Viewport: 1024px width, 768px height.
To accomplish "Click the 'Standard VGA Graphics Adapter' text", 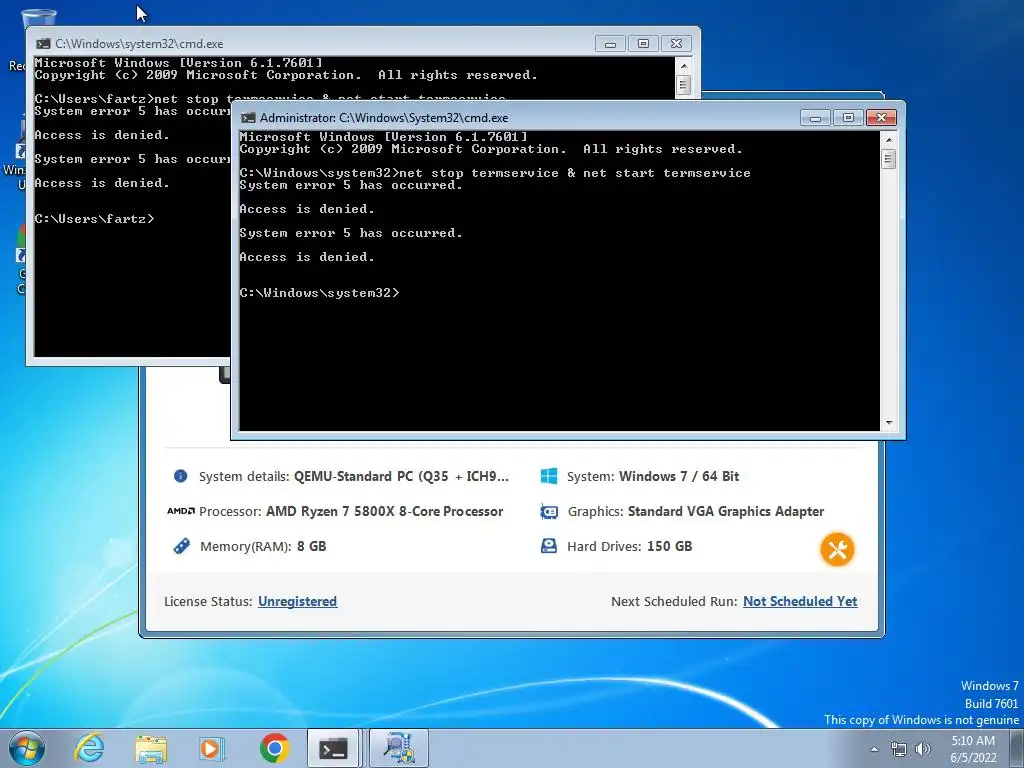I will tap(726, 511).
